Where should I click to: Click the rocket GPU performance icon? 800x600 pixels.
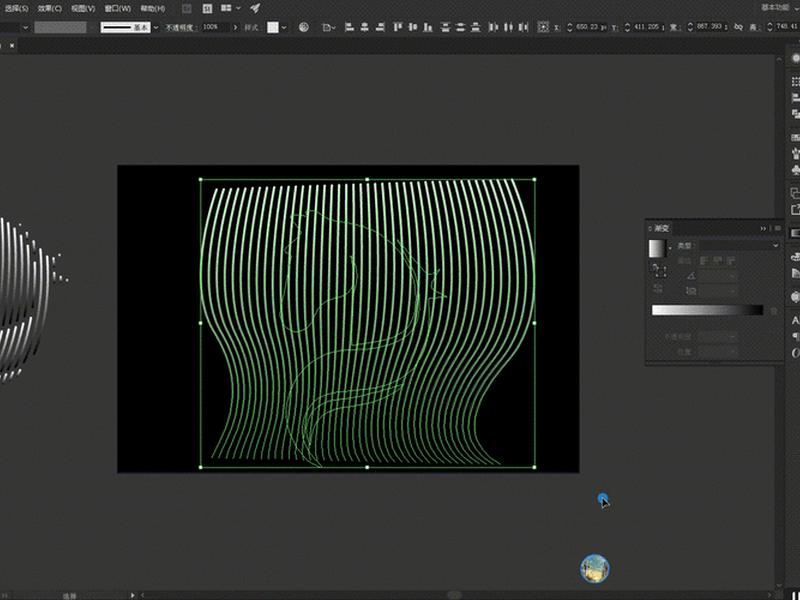[255, 8]
